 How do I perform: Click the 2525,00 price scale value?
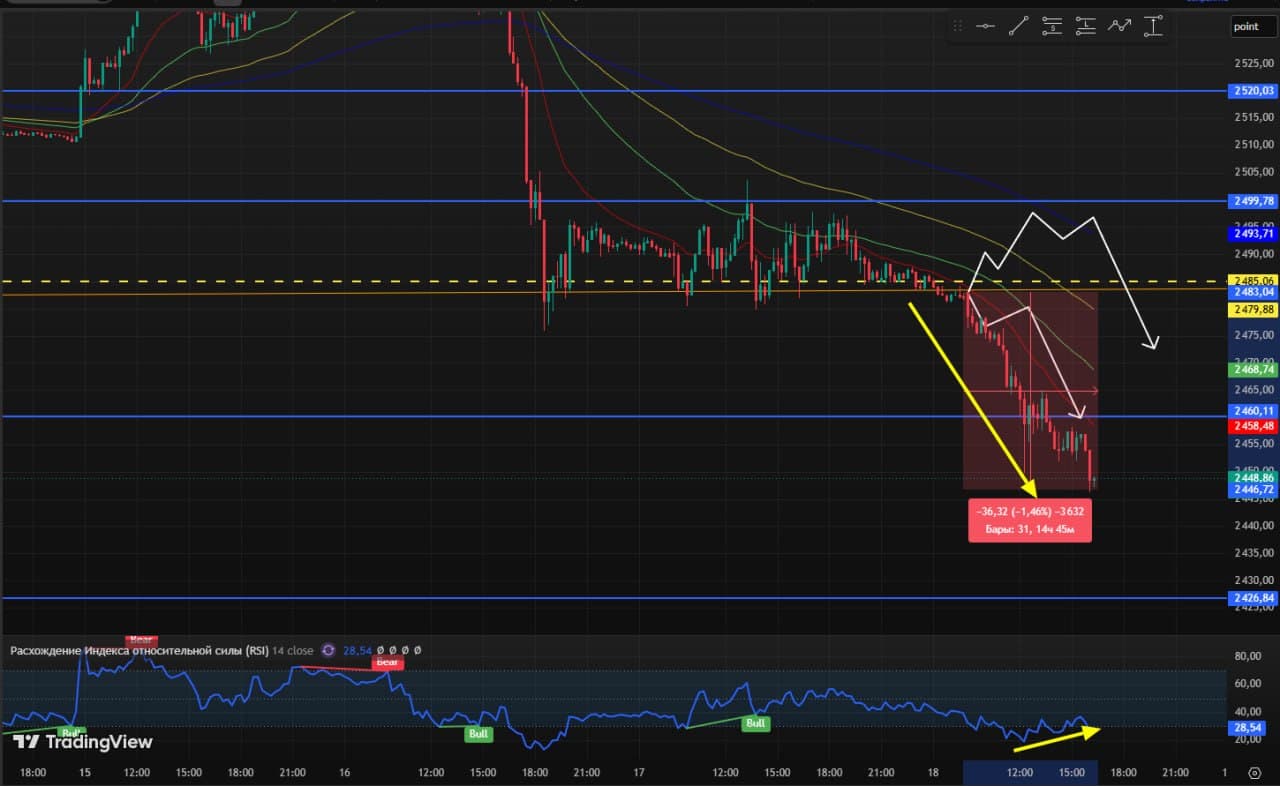point(1253,63)
